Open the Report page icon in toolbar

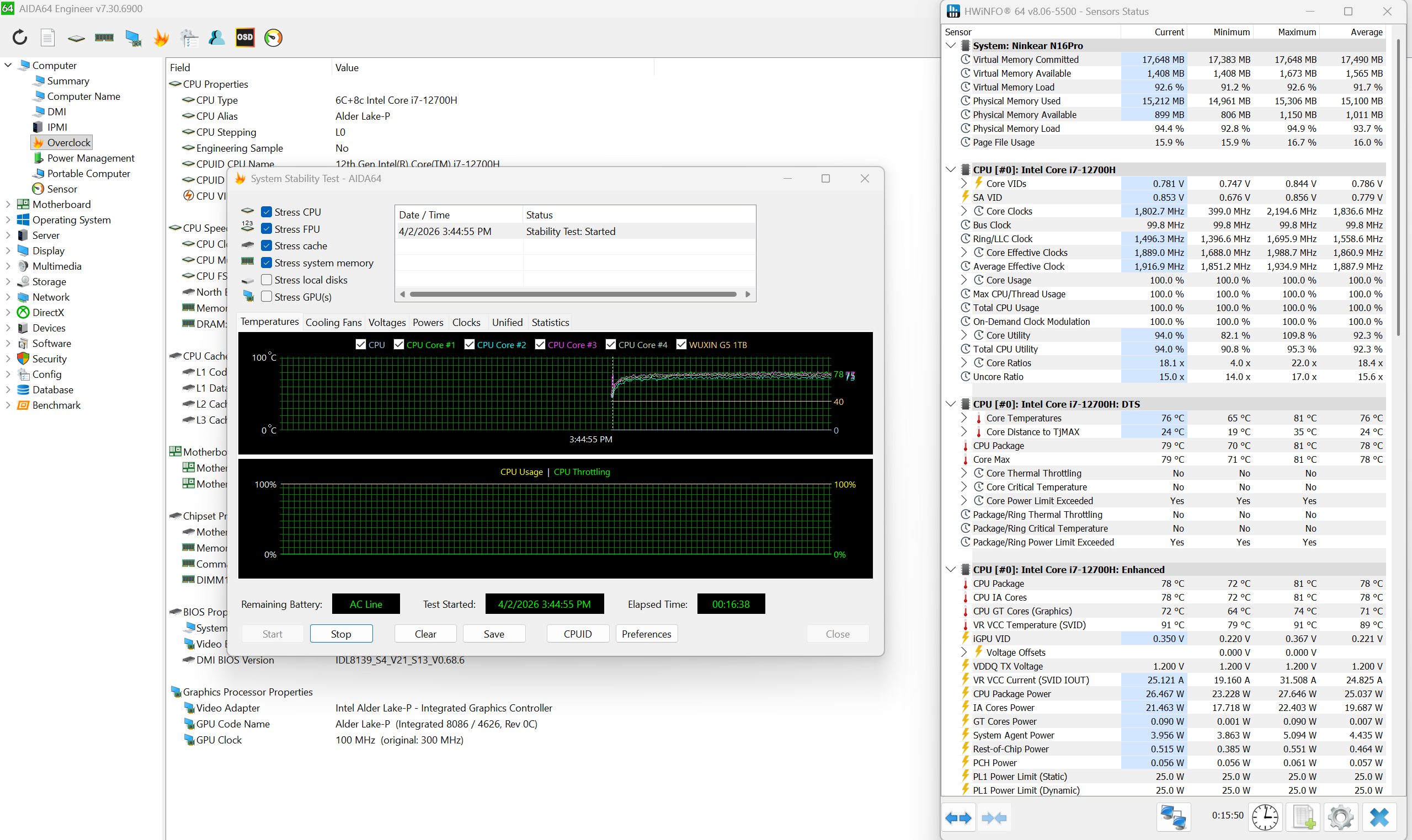(x=47, y=38)
